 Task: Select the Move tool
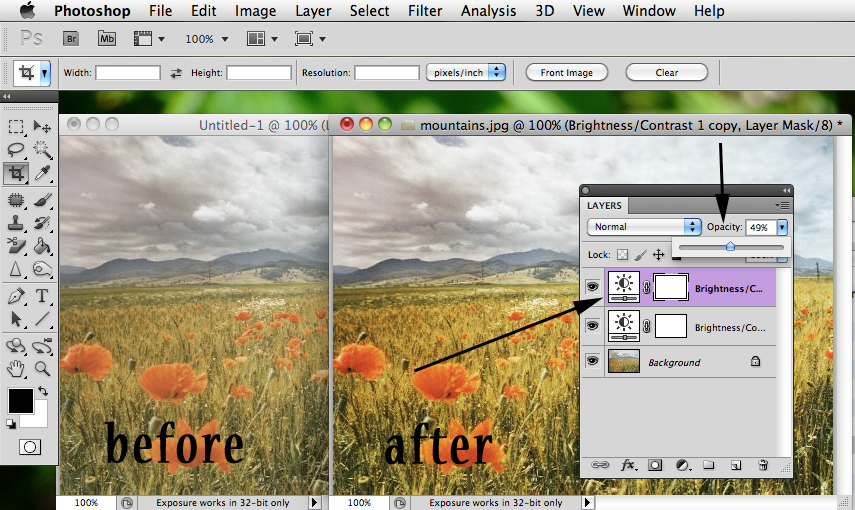click(42, 127)
